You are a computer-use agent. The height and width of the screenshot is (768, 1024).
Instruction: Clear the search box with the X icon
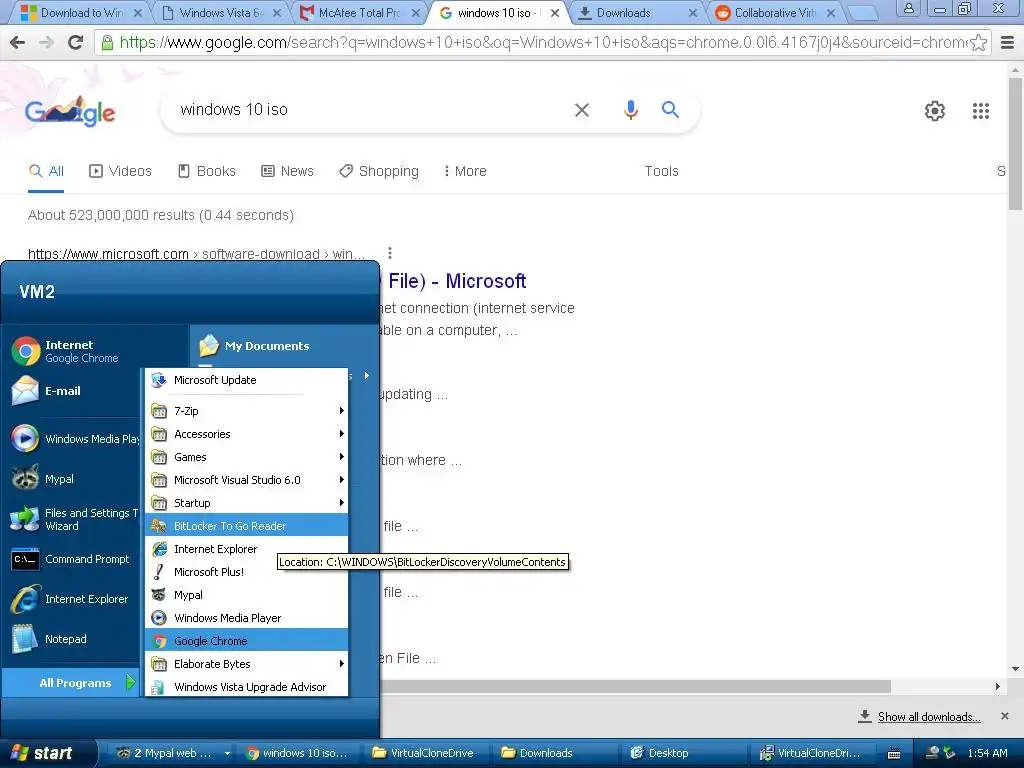coord(581,110)
